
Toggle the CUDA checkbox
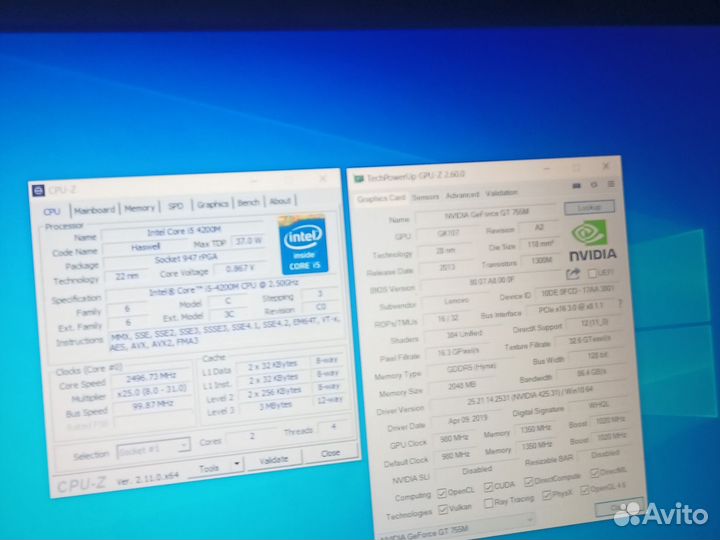click(488, 487)
